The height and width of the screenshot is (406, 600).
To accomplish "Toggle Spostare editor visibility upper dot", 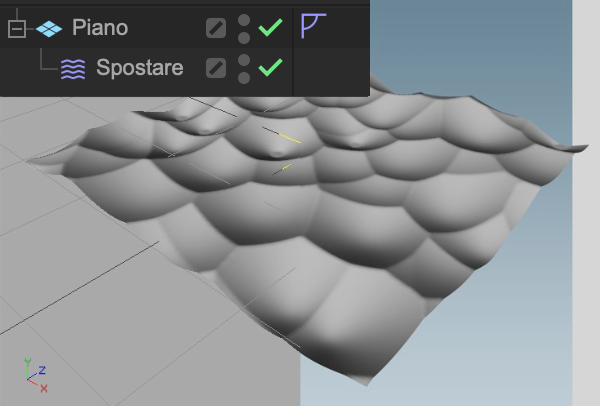I will click(244, 60).
